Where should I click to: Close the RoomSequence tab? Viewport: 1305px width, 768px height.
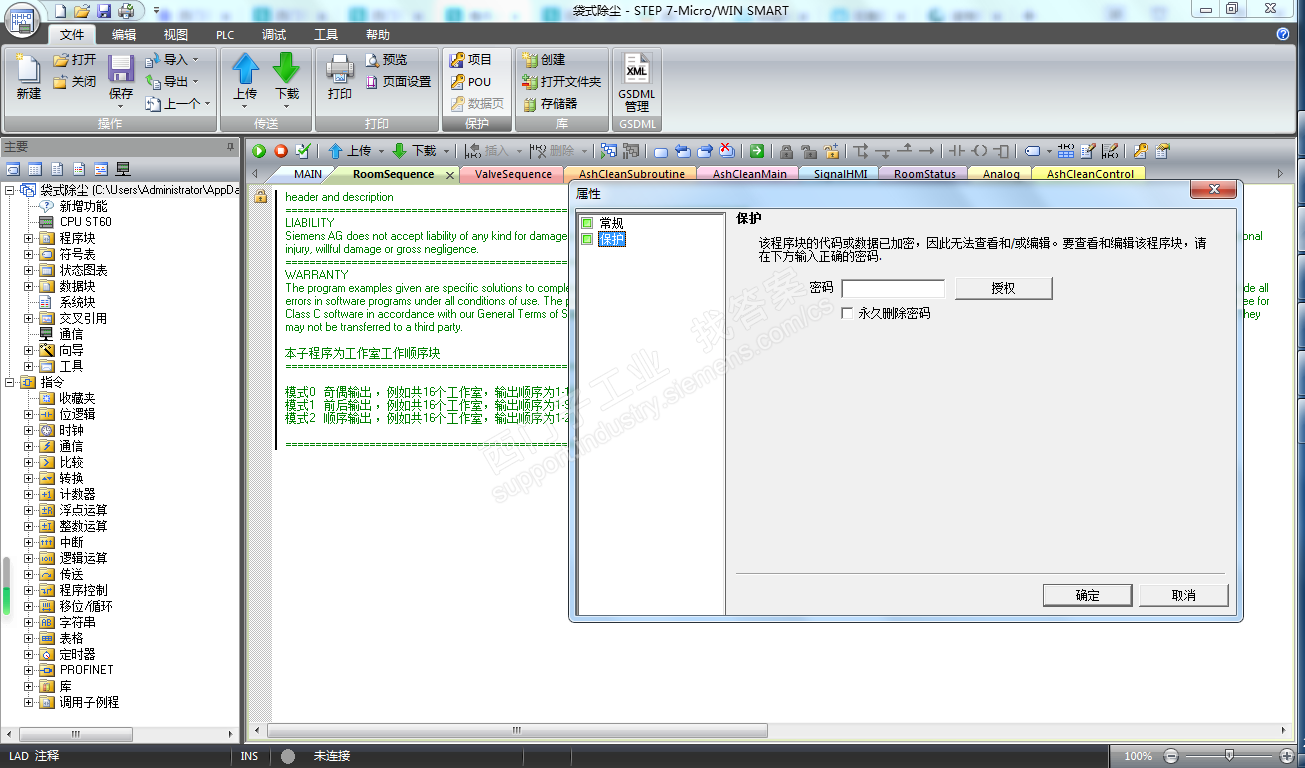pos(450,175)
